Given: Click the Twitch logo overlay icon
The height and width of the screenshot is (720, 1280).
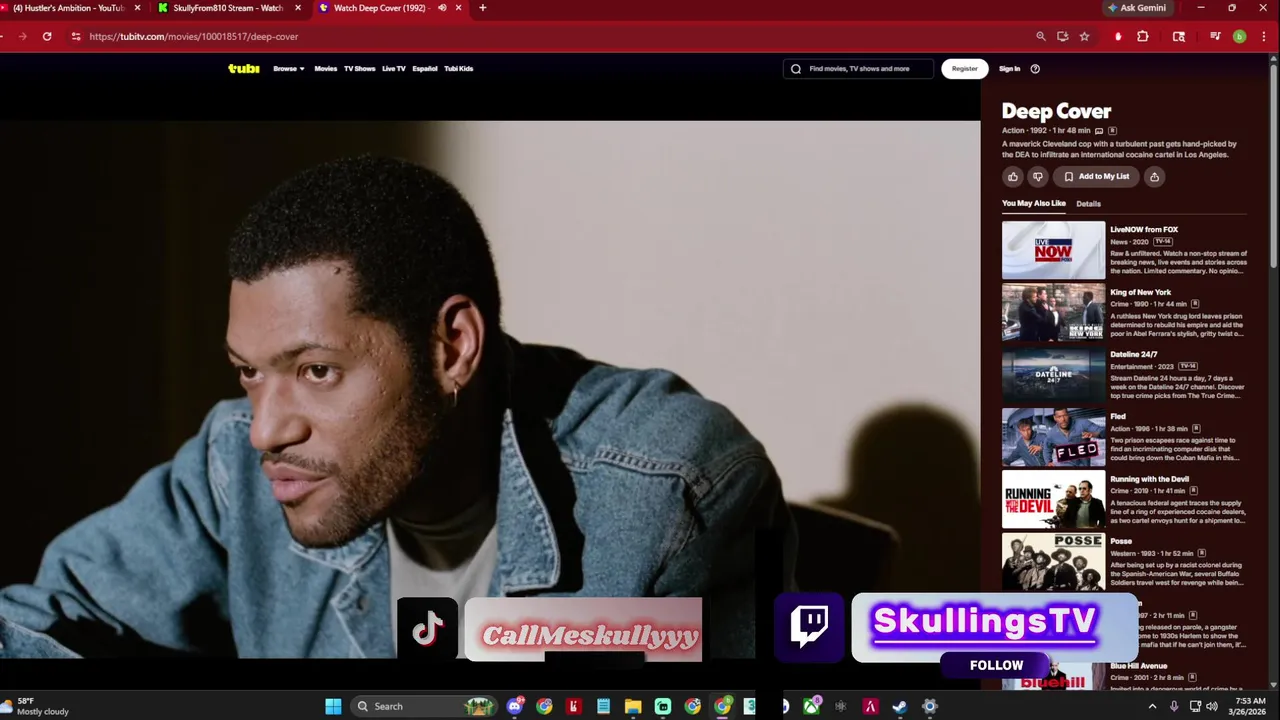Looking at the screenshot, I should coord(809,627).
